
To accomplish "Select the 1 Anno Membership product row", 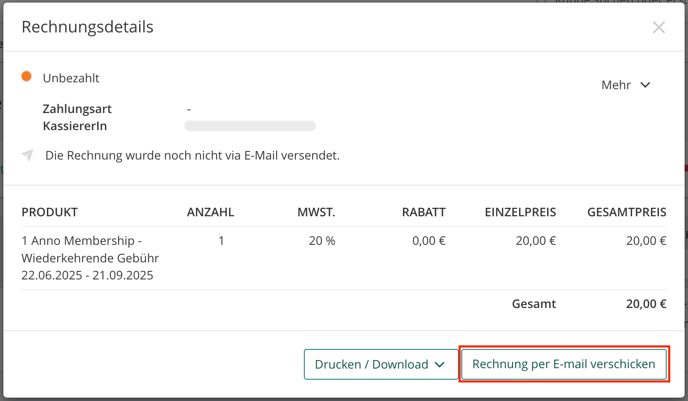I will pos(344,258).
